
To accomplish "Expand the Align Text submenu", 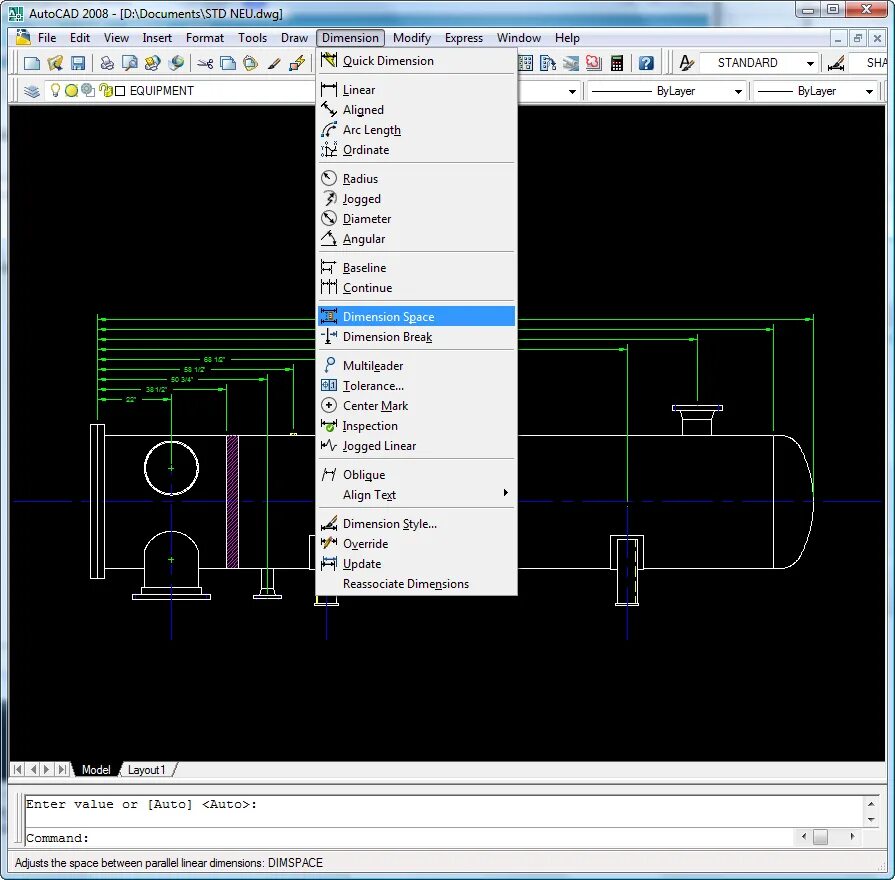I will [417, 495].
